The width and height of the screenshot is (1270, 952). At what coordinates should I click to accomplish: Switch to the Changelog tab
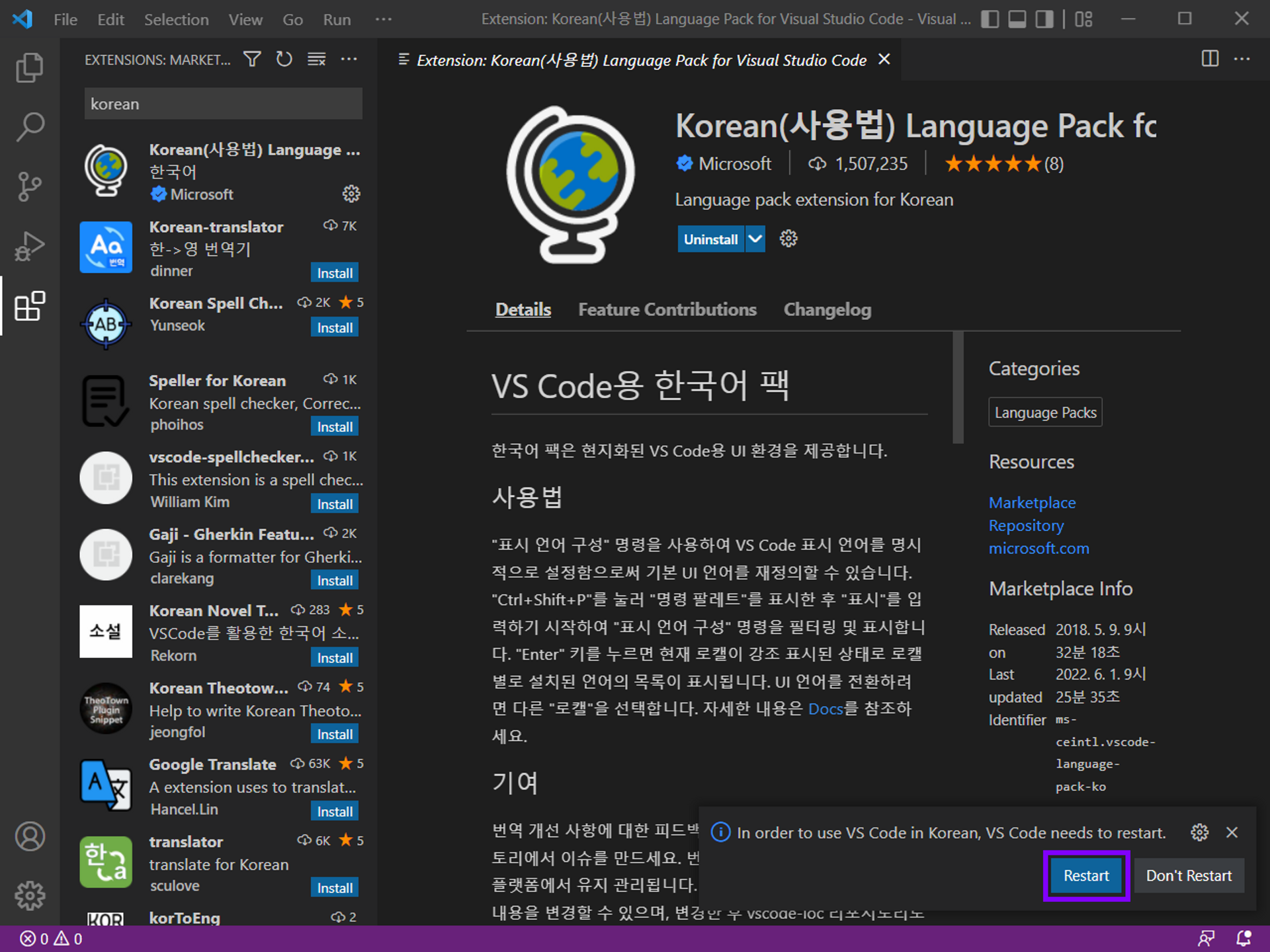pos(827,309)
